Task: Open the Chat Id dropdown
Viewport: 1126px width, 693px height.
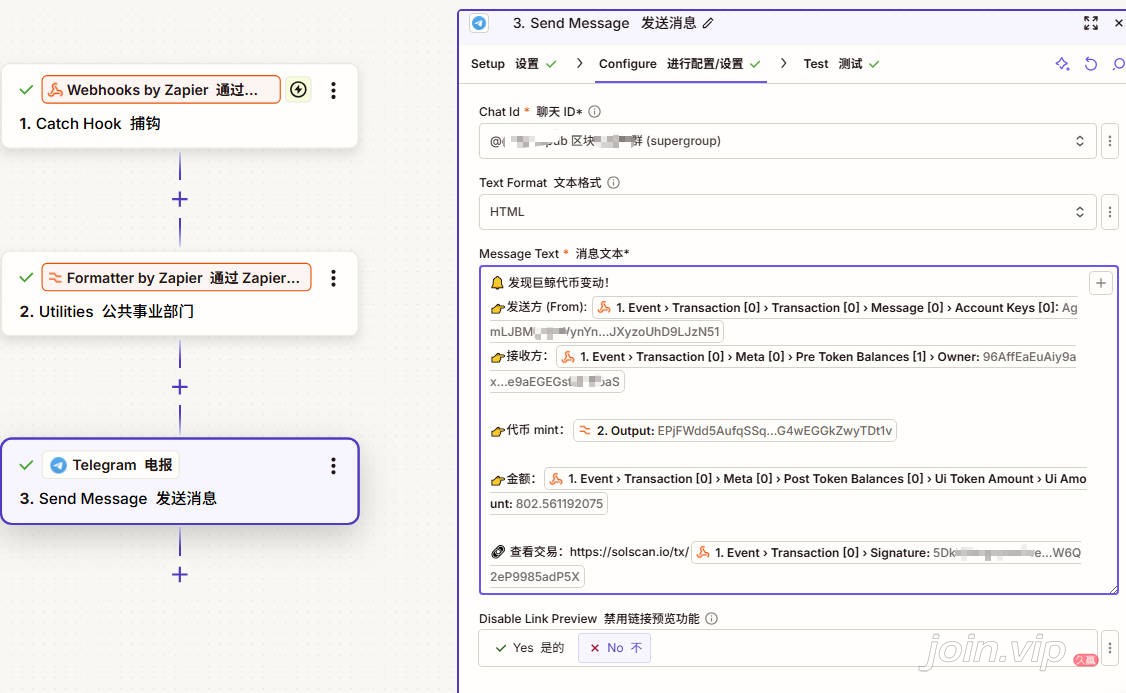Action: pyautogui.click(x=788, y=141)
